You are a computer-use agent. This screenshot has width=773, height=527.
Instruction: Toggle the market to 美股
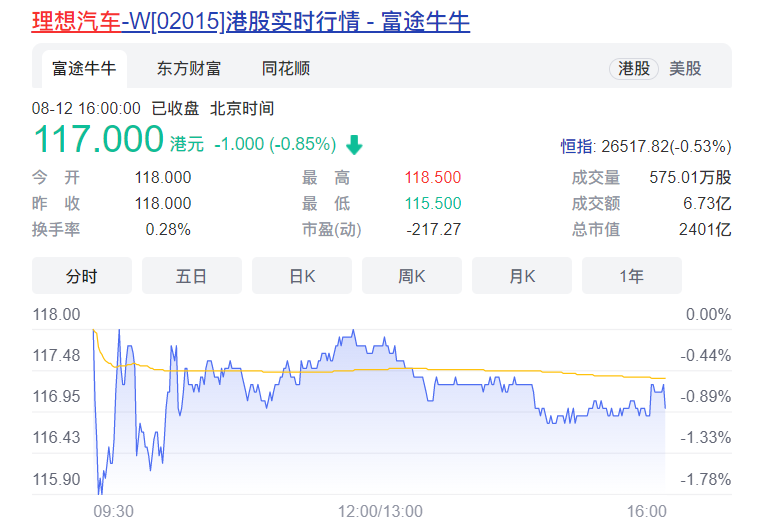(685, 69)
